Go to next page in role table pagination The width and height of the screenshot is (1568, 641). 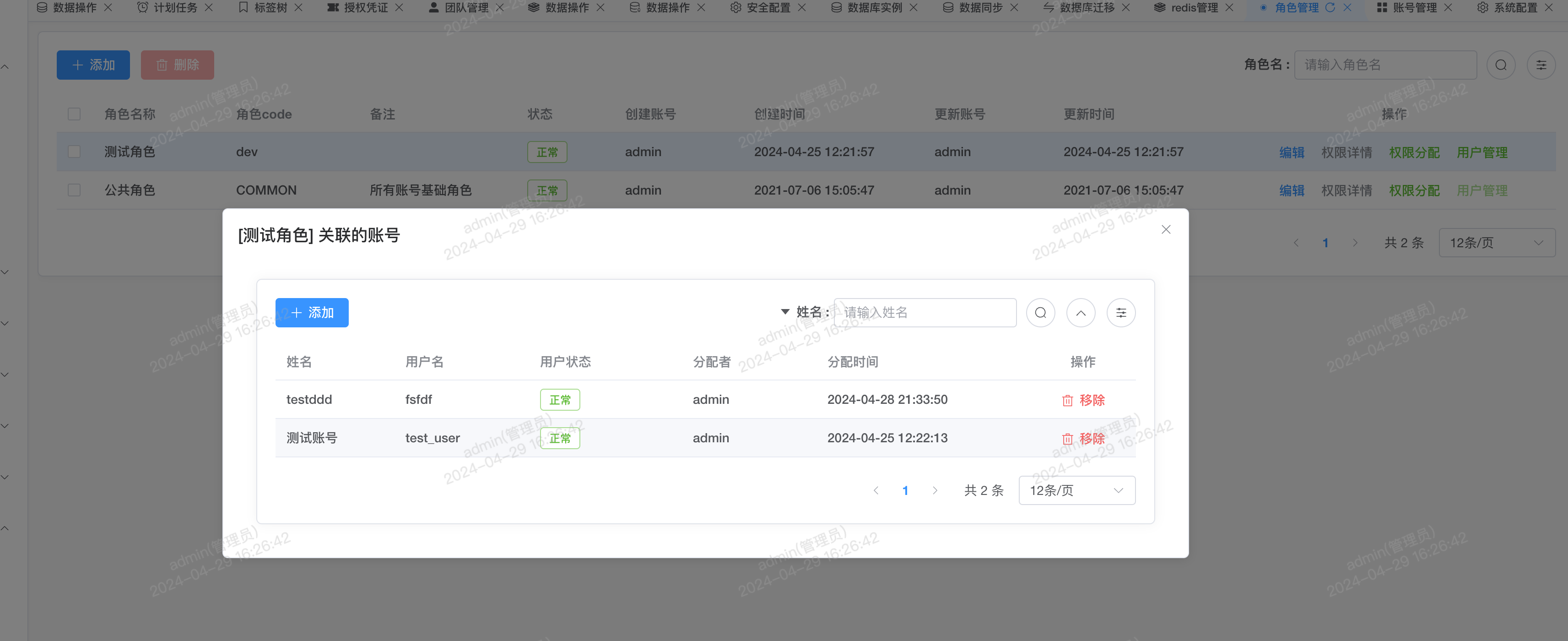pos(1355,243)
